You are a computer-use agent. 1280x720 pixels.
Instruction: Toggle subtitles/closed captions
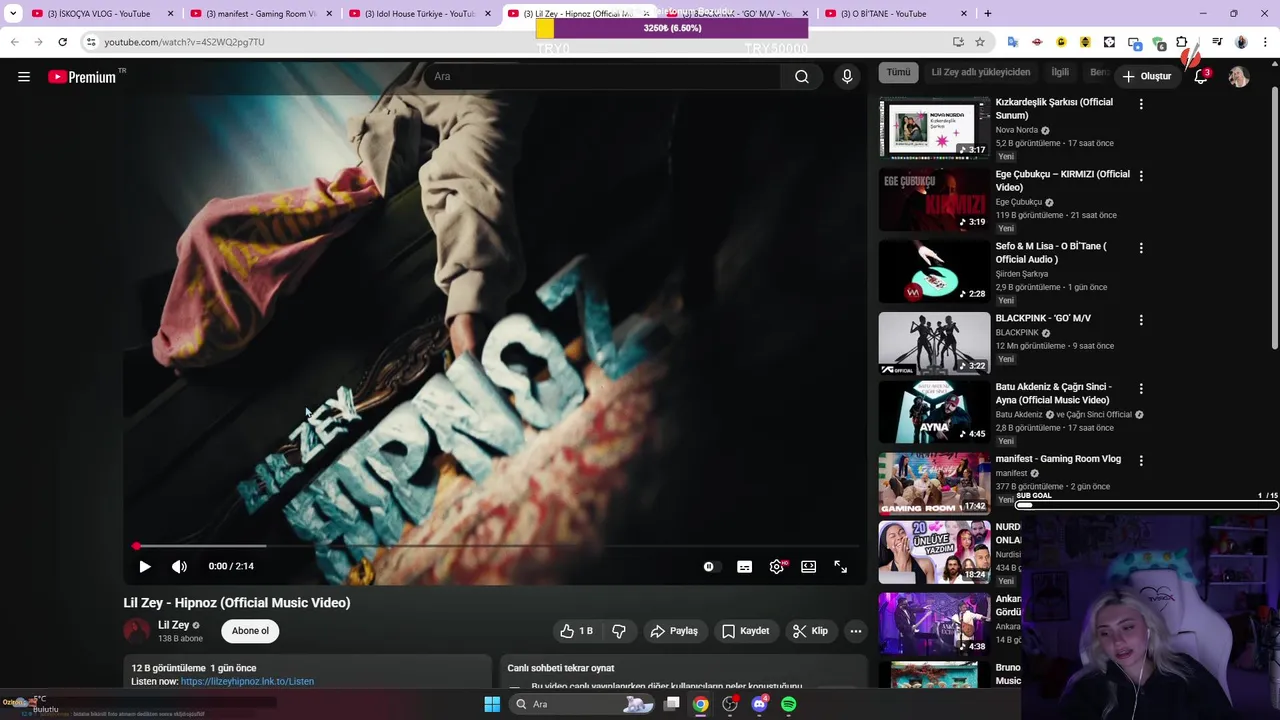pos(744,566)
